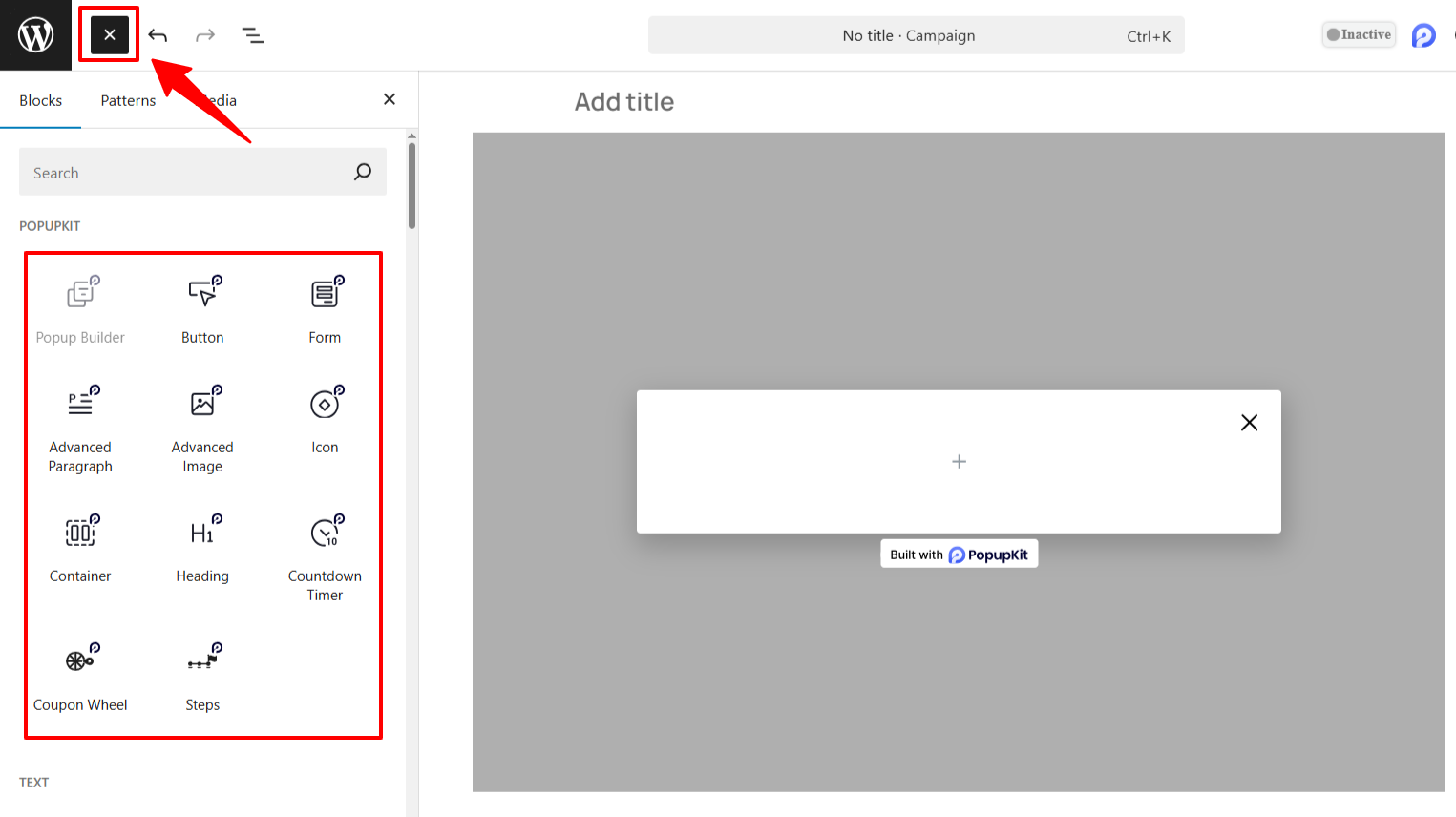Image resolution: width=1456 pixels, height=817 pixels.
Task: Click the popup close X icon
Action: click(x=1249, y=423)
